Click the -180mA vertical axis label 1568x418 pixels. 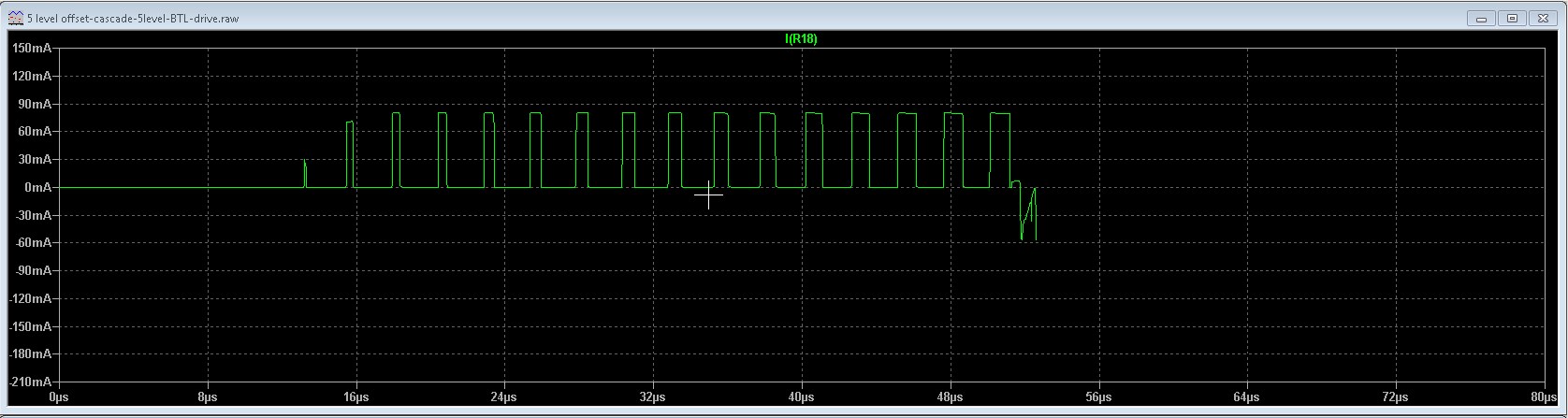[x=30, y=355]
